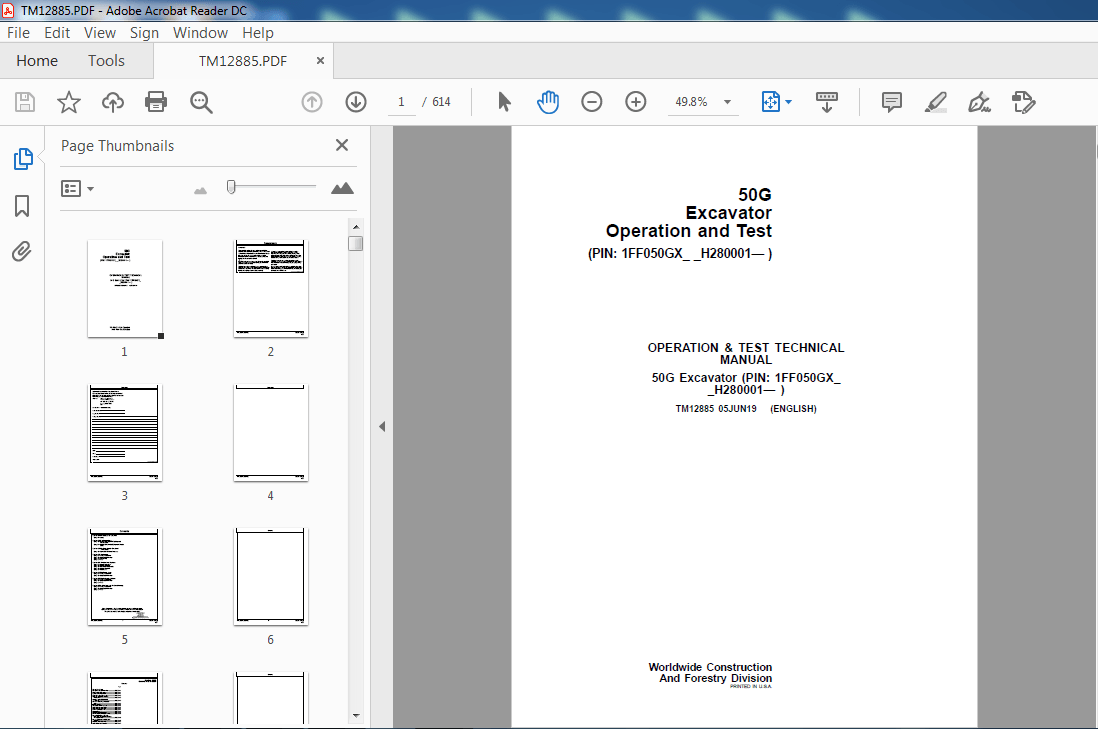
Task: Click the Print icon
Action: click(x=156, y=101)
